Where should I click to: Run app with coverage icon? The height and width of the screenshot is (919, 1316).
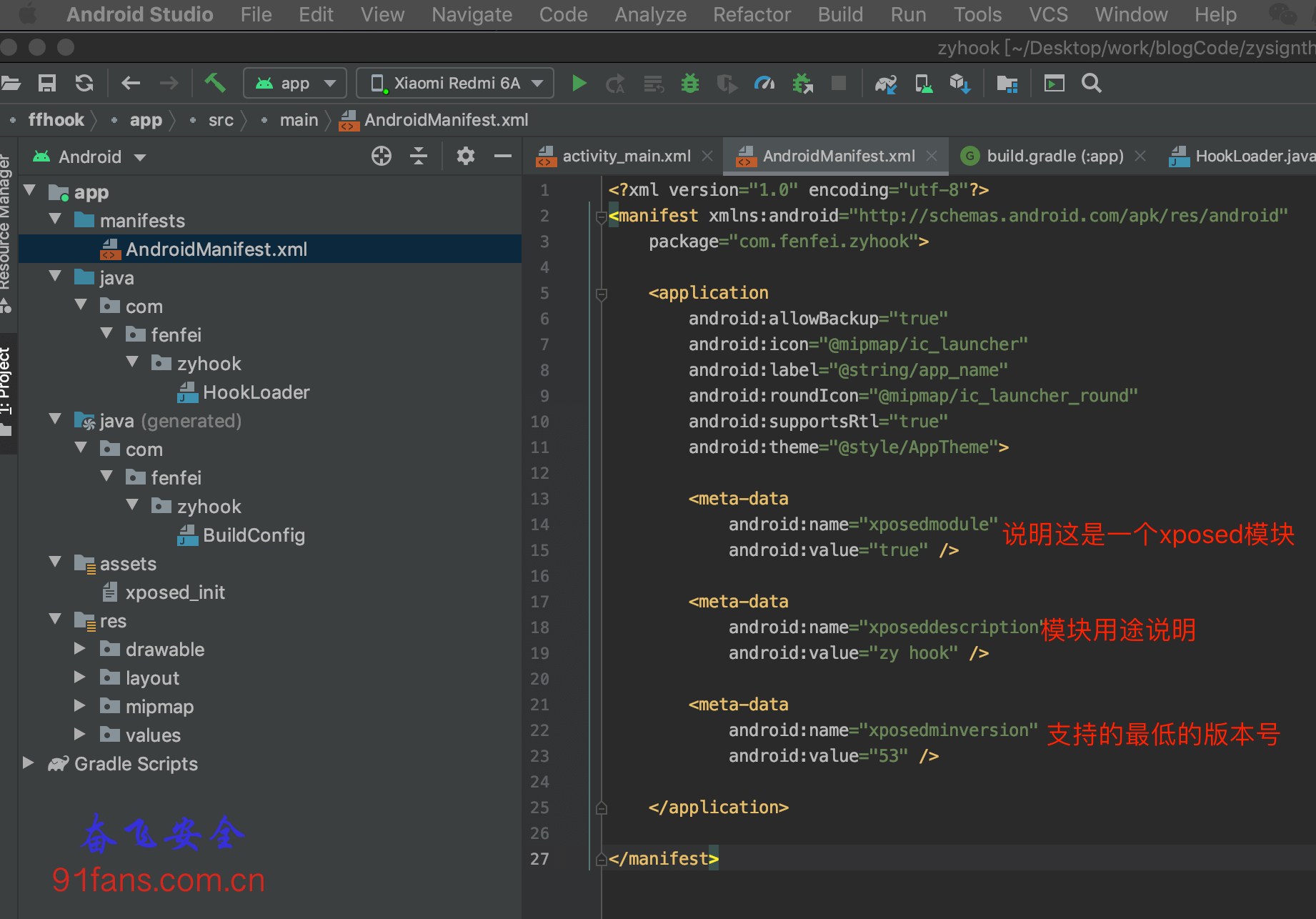pyautogui.click(x=727, y=84)
